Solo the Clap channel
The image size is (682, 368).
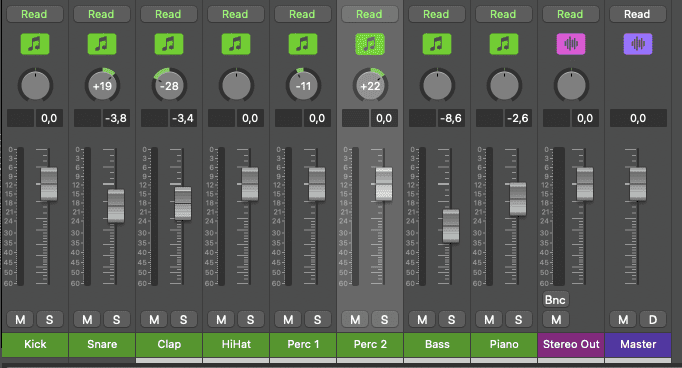pyautogui.click(x=184, y=320)
